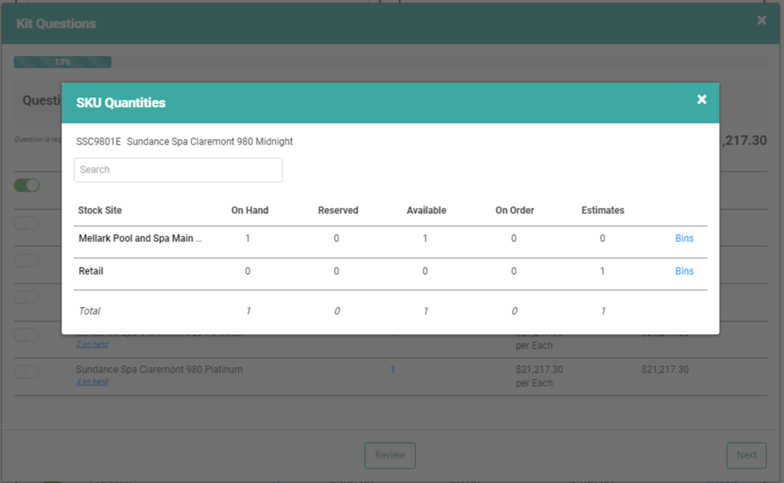Click the Estimates column header
The width and height of the screenshot is (784, 483).
pyautogui.click(x=602, y=211)
